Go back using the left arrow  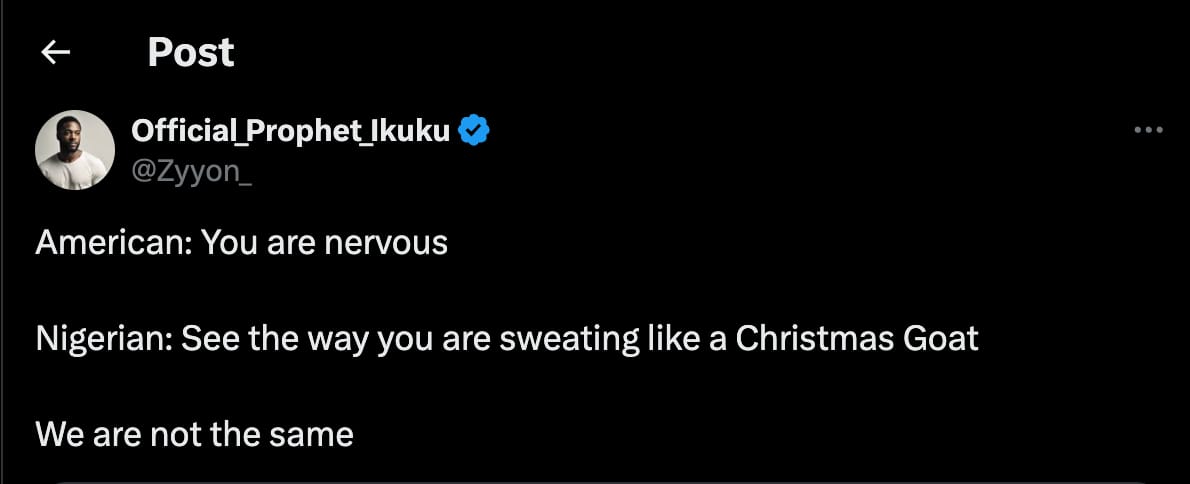pos(55,52)
